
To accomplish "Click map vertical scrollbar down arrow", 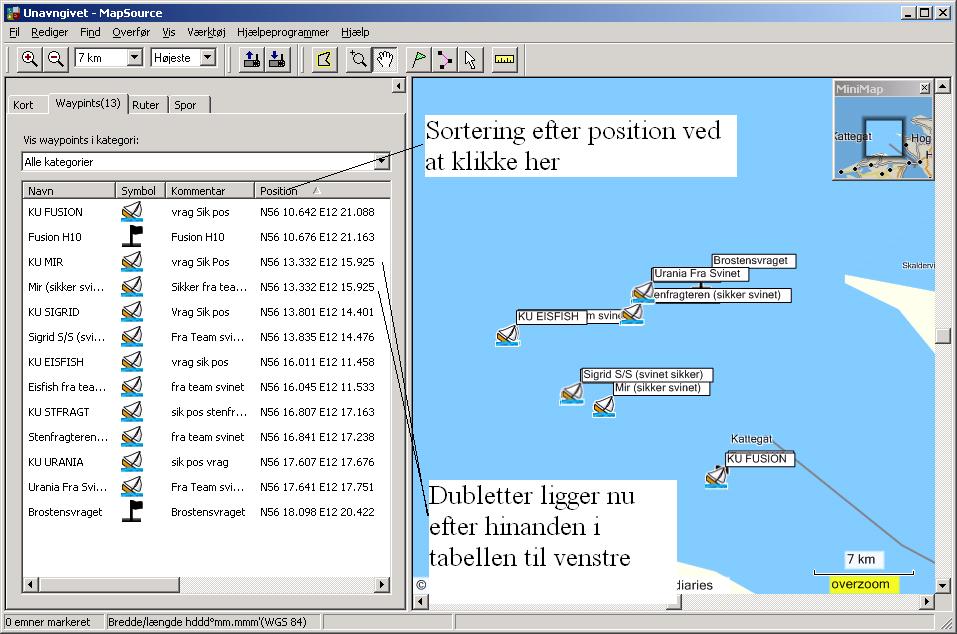I will 943,586.
